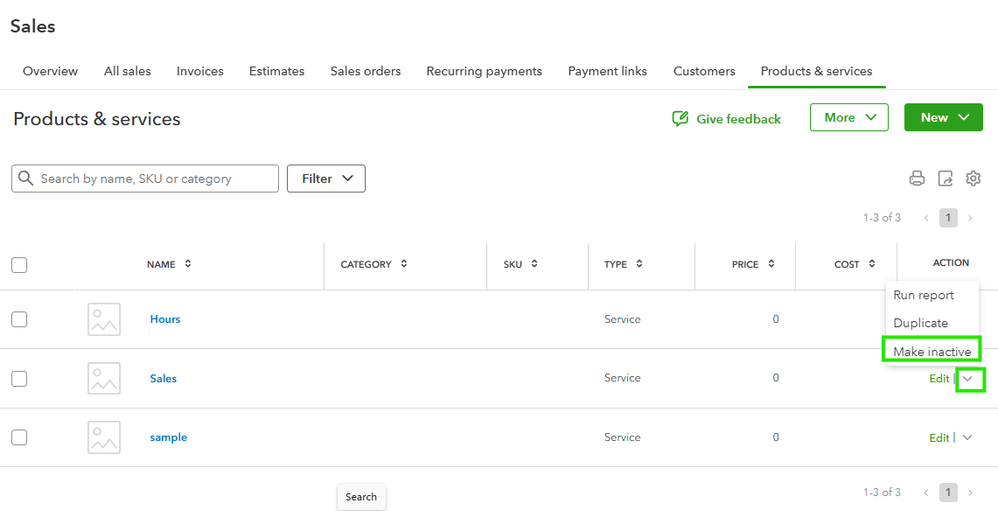The image size is (998, 511).
Task: Click the print icon above the table
Action: (917, 179)
